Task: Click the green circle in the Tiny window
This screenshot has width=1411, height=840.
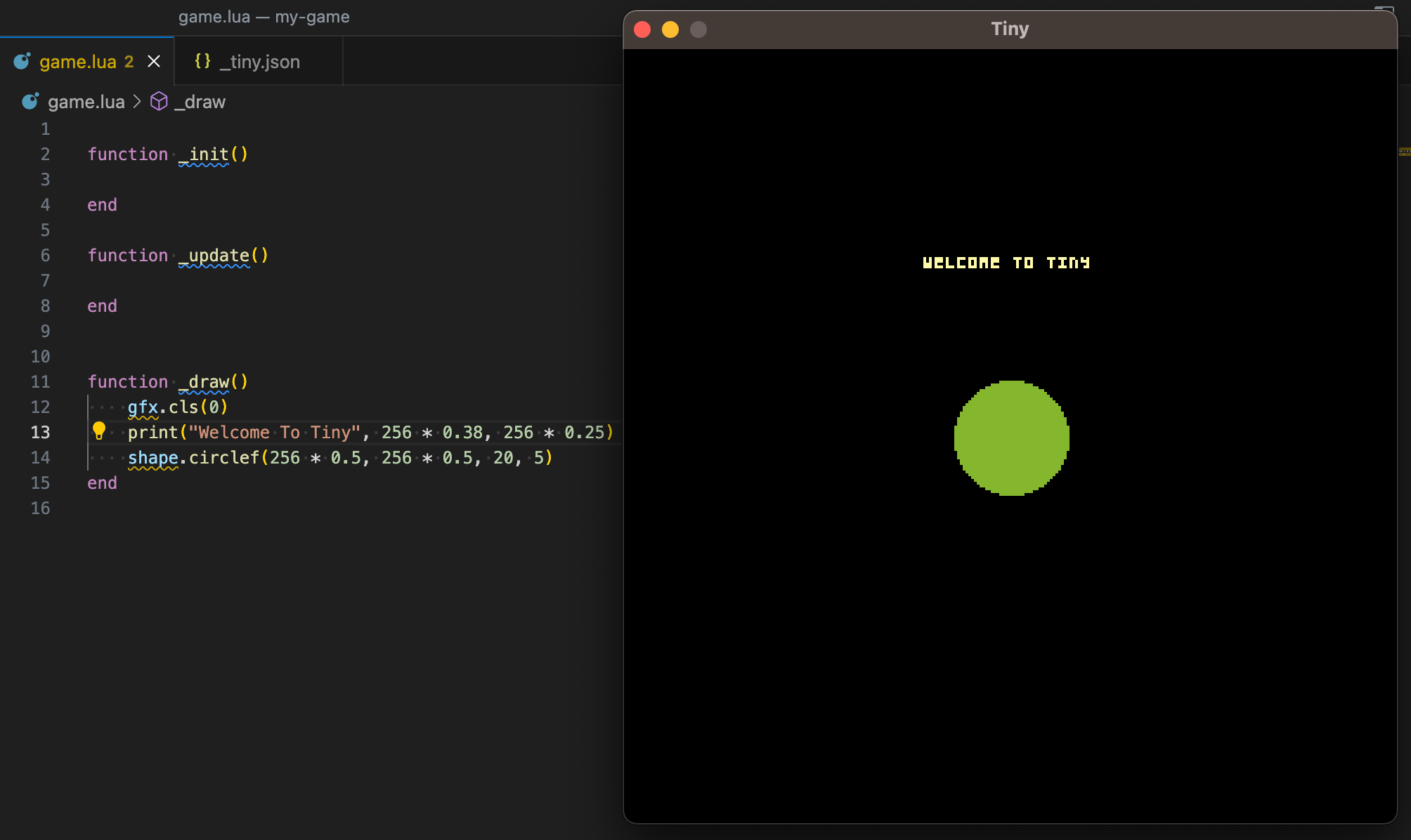Action: (1010, 438)
